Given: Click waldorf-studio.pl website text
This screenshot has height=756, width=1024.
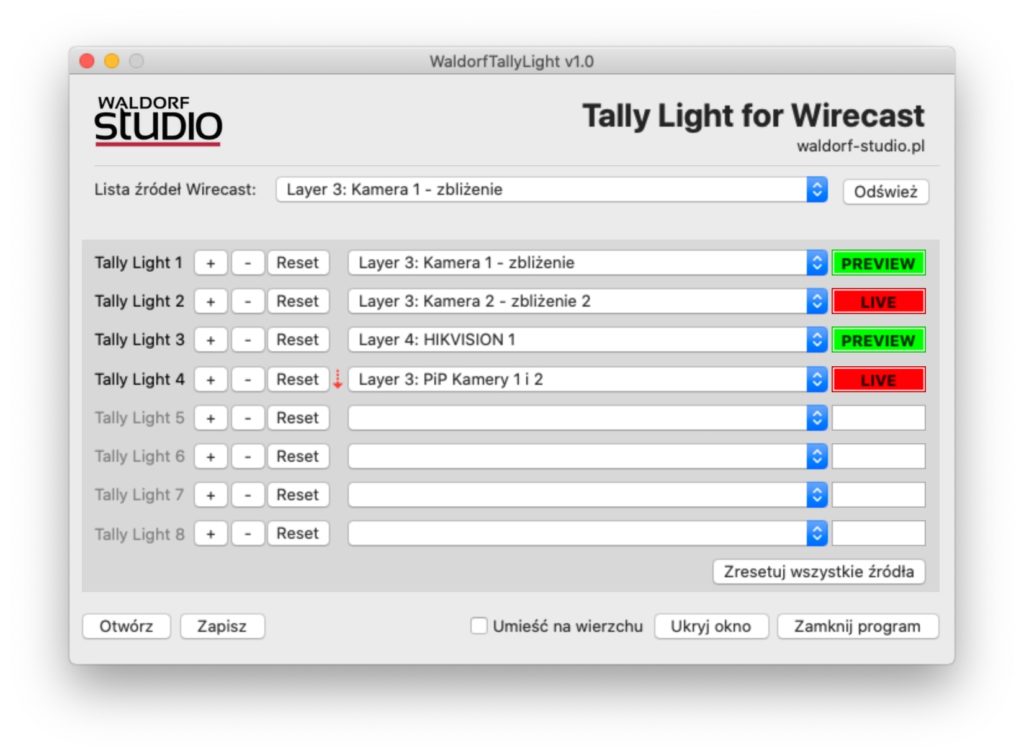Looking at the screenshot, I should 860,146.
